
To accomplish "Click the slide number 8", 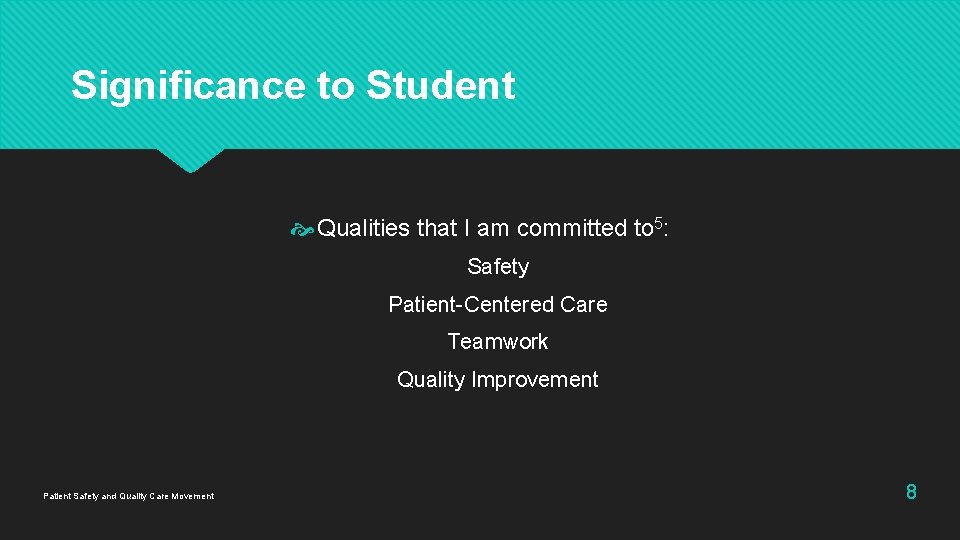I will click(911, 492).
